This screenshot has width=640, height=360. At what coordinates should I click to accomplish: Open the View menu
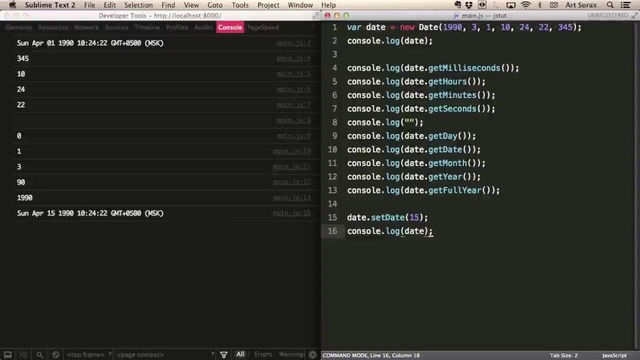point(191,5)
